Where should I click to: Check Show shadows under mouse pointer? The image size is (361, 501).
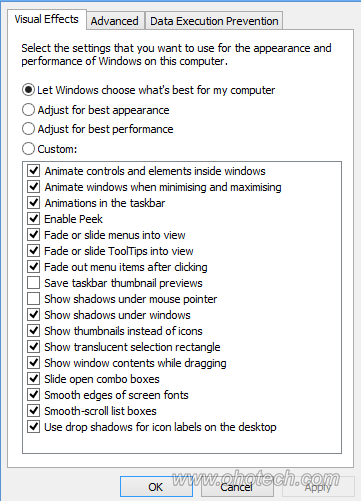34,299
